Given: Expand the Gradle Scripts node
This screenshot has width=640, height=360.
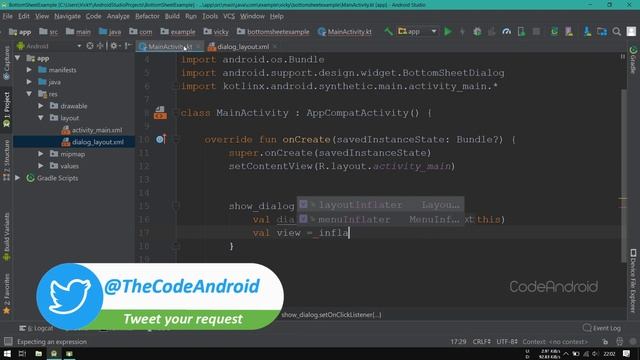Looking at the screenshot, I should 17,178.
